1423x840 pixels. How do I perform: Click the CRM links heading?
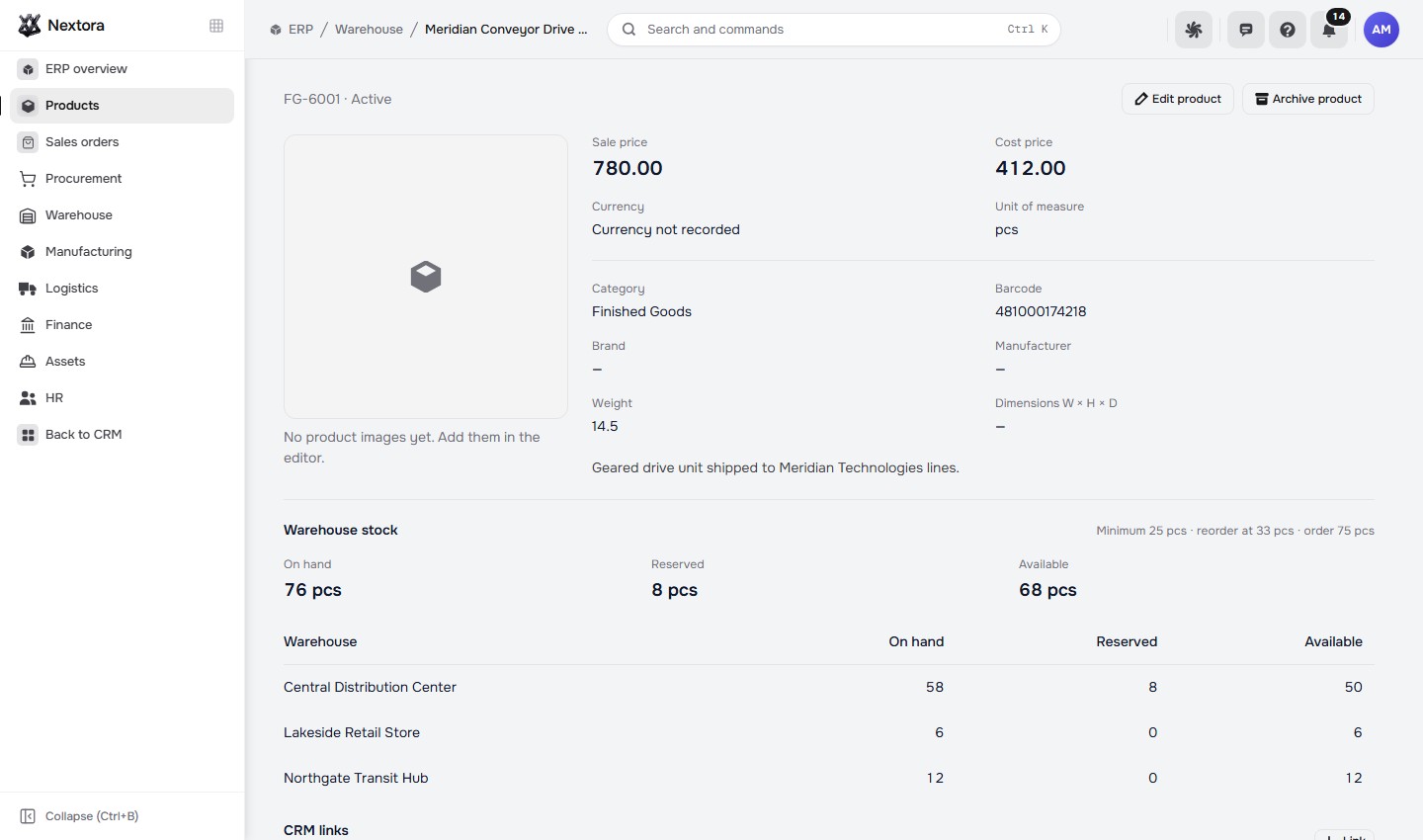coord(316,830)
